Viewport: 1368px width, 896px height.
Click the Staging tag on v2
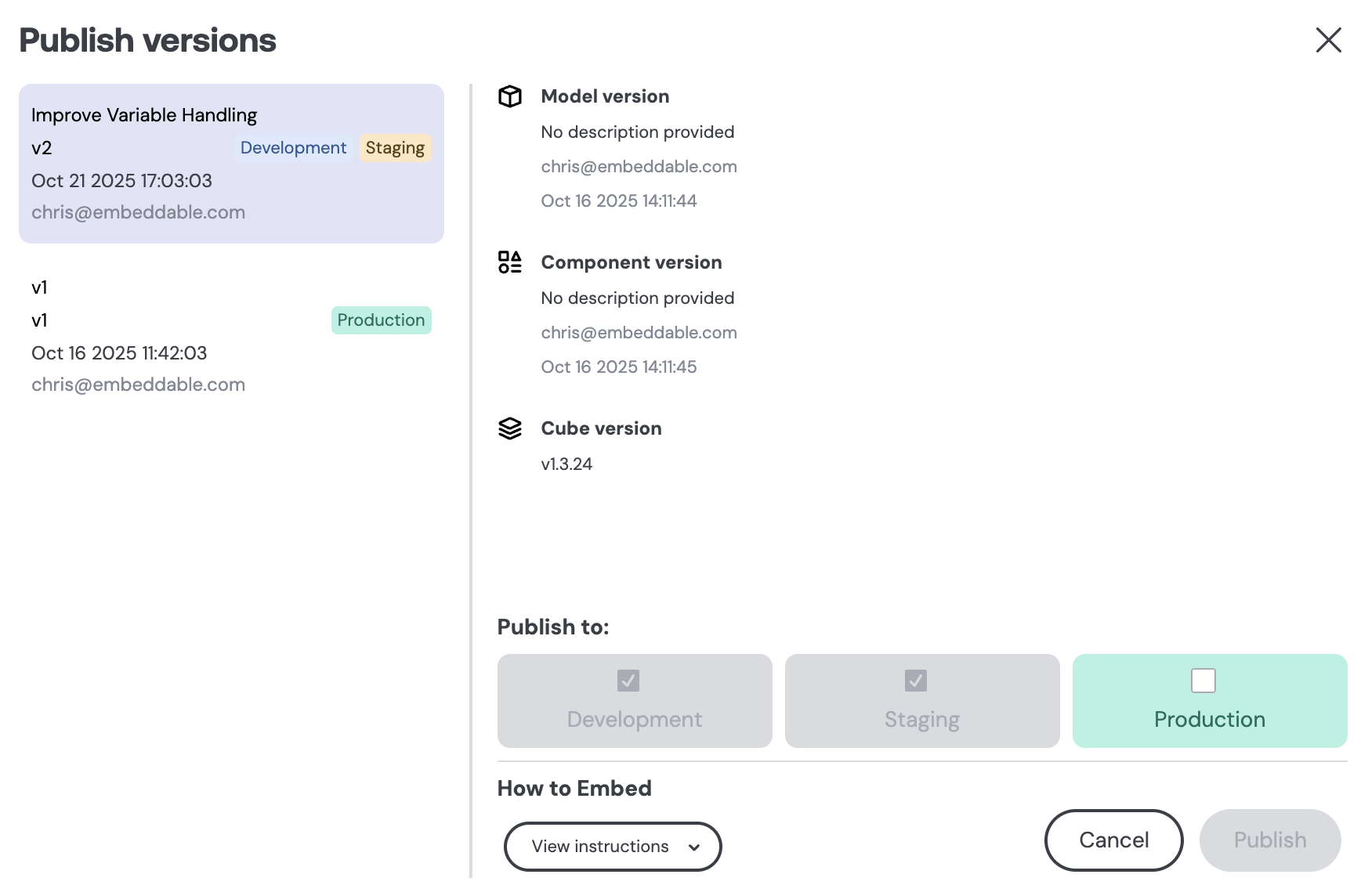coord(395,148)
